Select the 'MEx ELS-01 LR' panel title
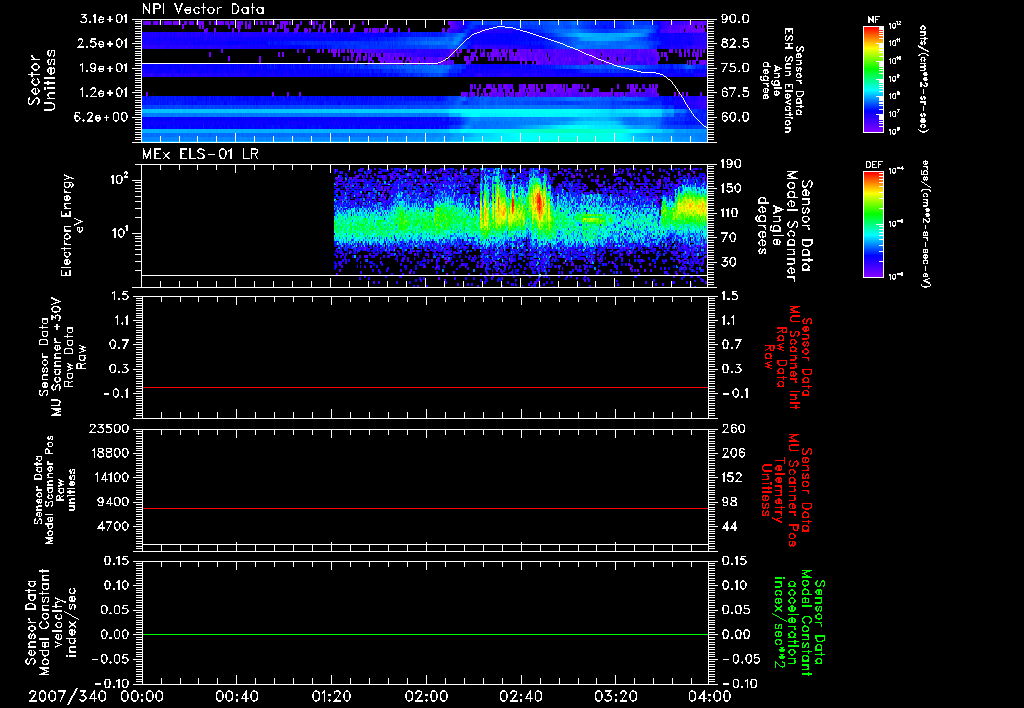Viewport: 1024px width, 708px height. [x=199, y=154]
